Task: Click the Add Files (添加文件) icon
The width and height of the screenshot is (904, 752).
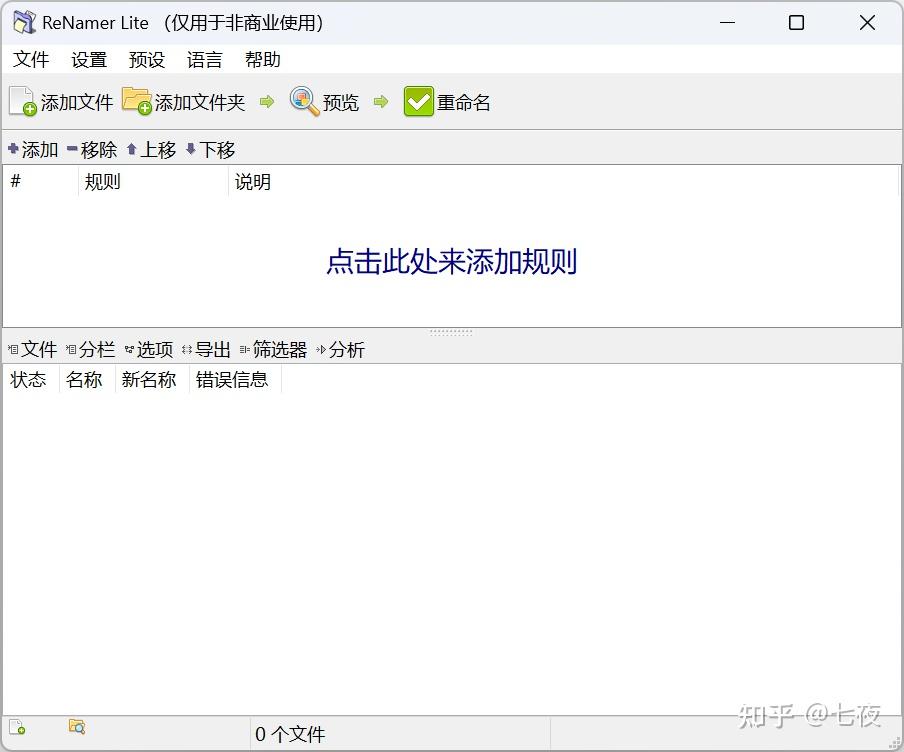Action: tap(22, 101)
